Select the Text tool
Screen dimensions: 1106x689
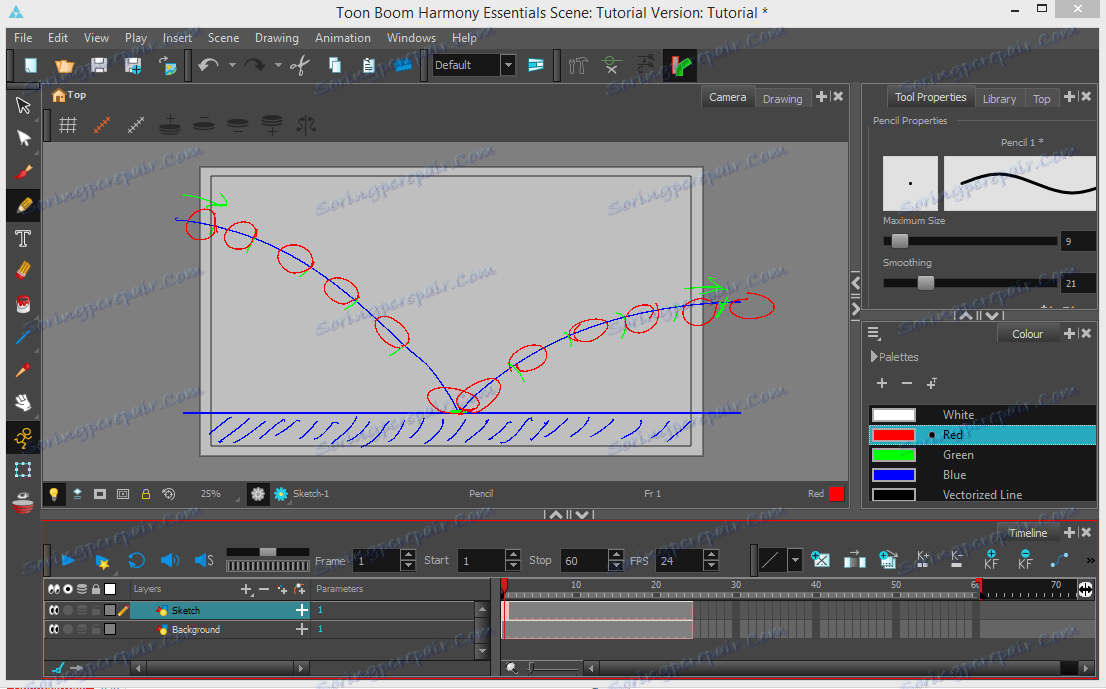24,238
